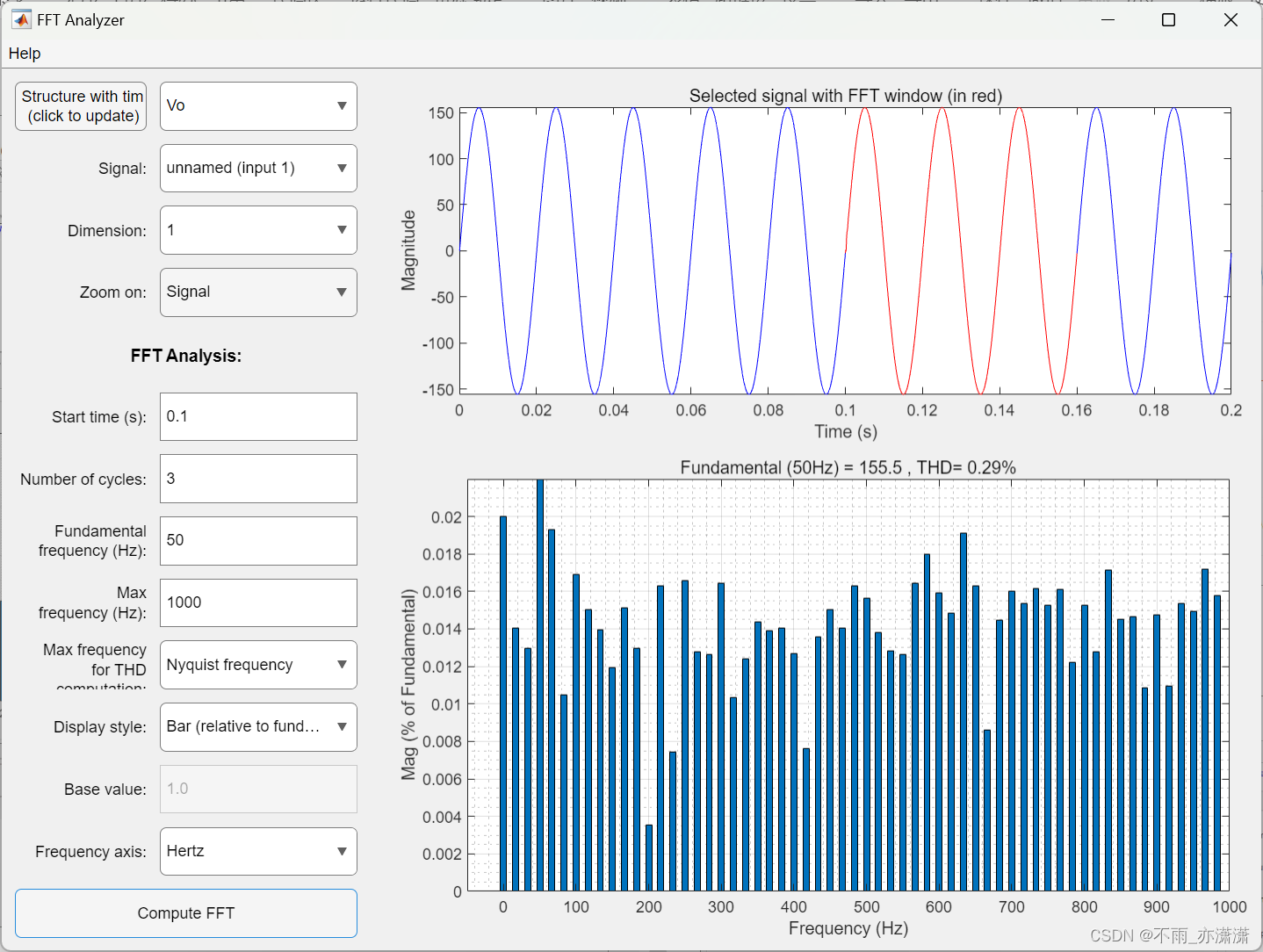Open the Zoom on dropdown
The height and width of the screenshot is (952, 1263).
point(258,292)
